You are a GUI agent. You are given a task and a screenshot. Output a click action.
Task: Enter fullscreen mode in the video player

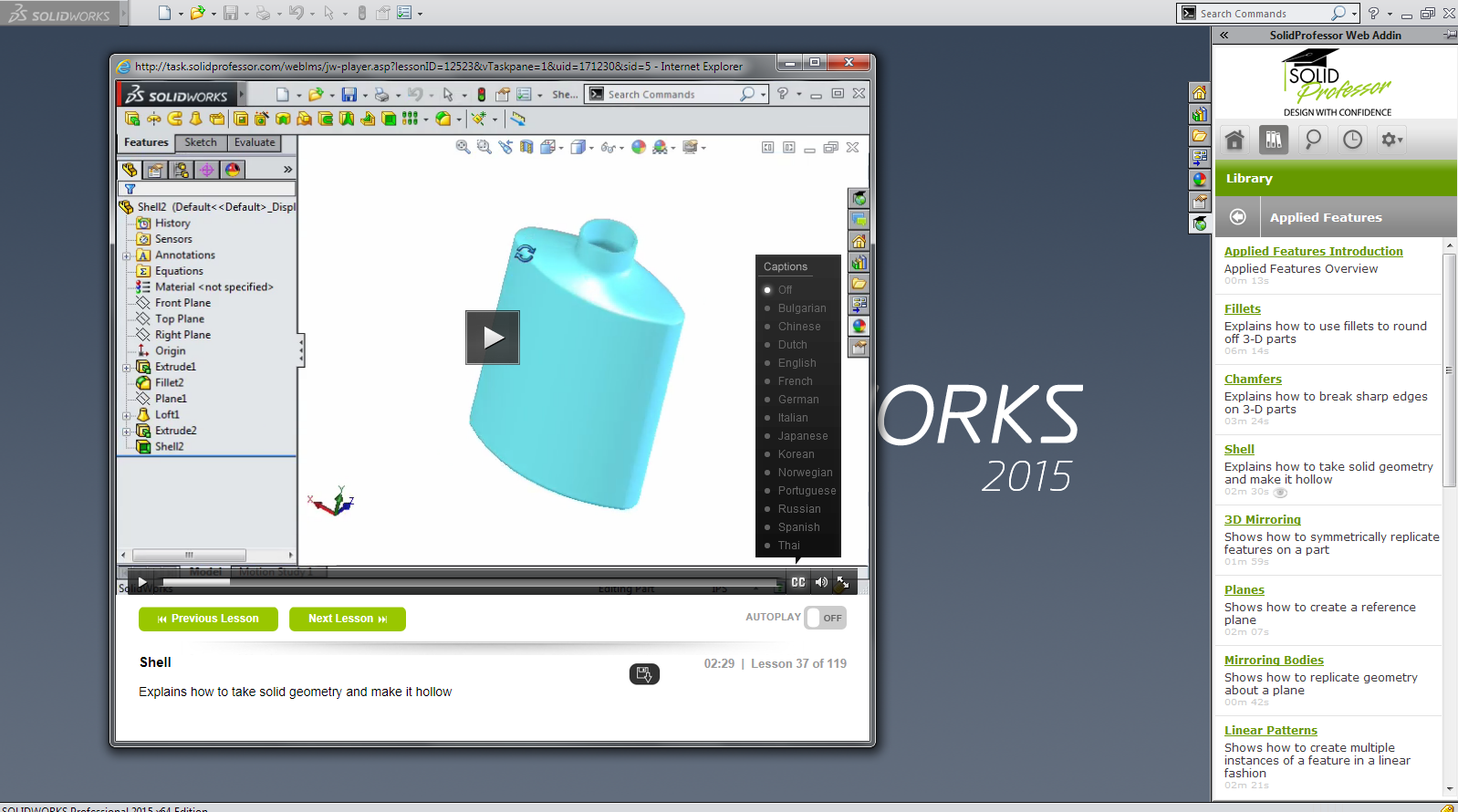(843, 582)
